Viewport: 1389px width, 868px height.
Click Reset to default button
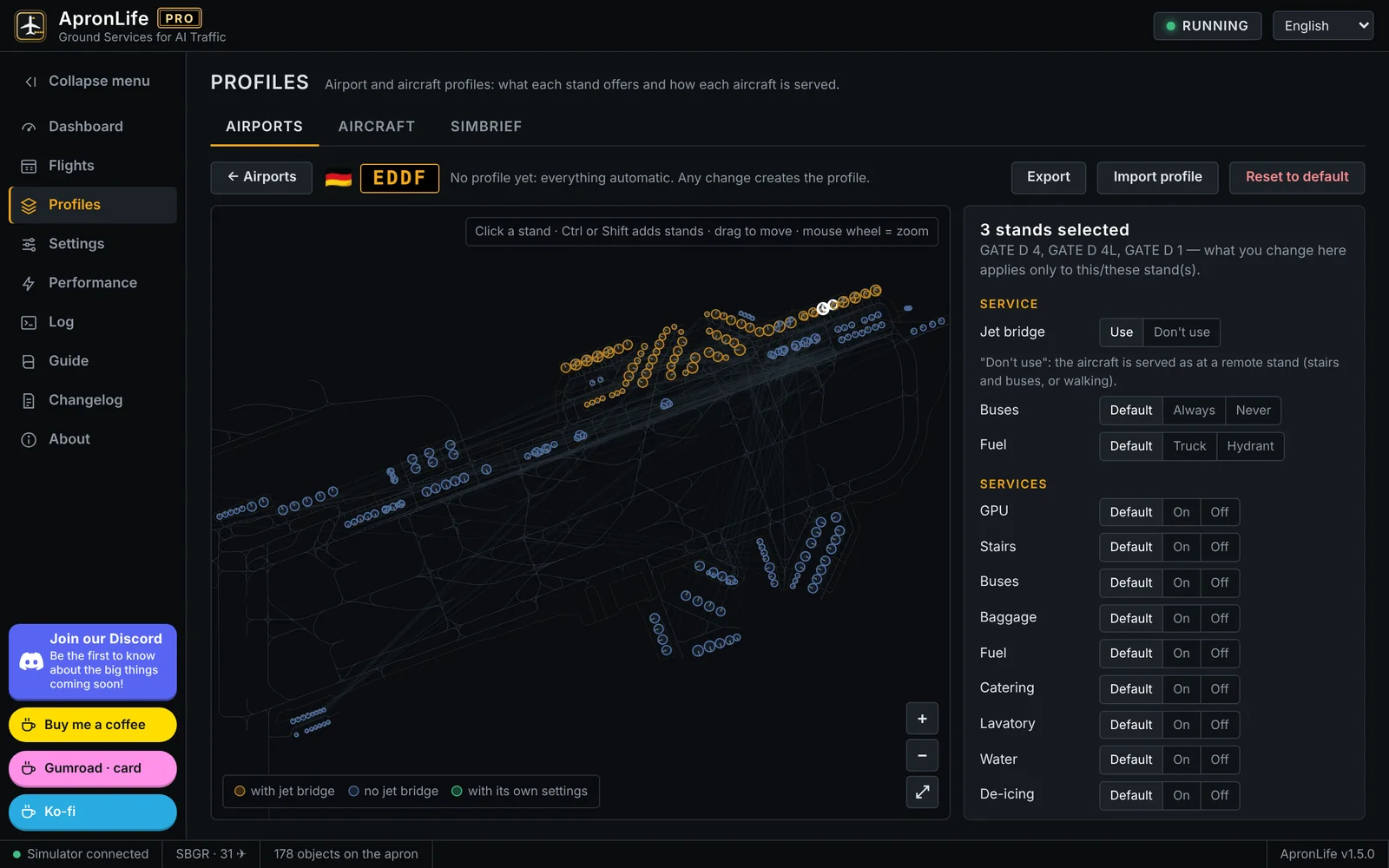click(1297, 177)
